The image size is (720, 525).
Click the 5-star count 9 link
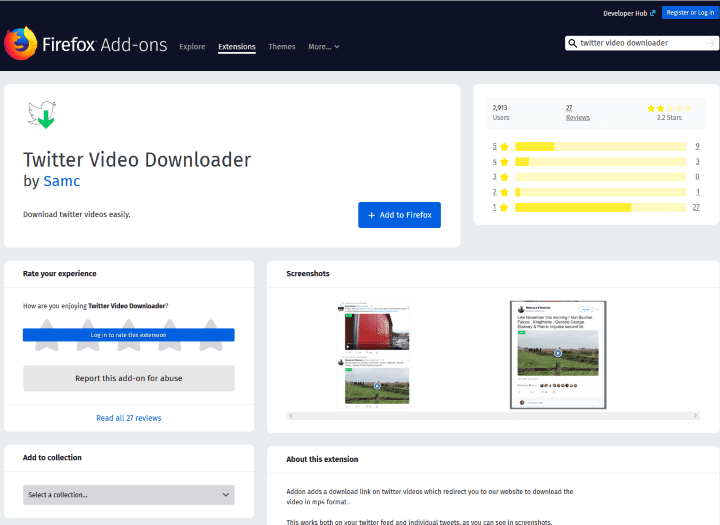[697, 146]
